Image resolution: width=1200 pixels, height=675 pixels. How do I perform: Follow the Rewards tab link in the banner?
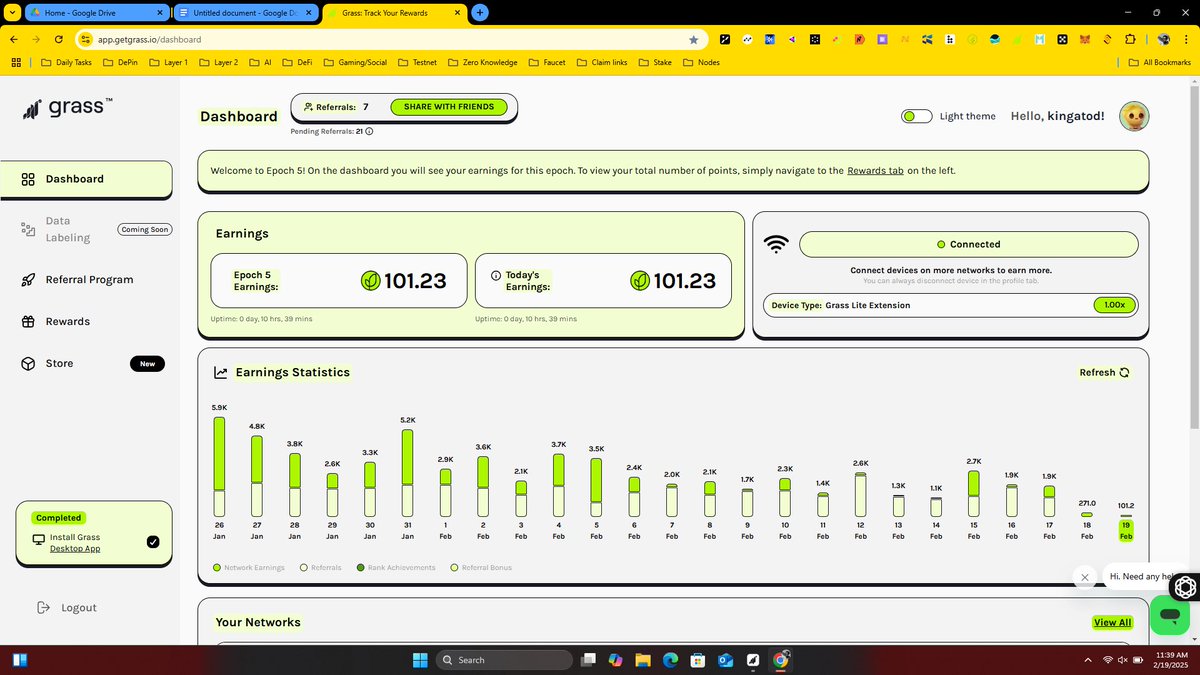[875, 171]
